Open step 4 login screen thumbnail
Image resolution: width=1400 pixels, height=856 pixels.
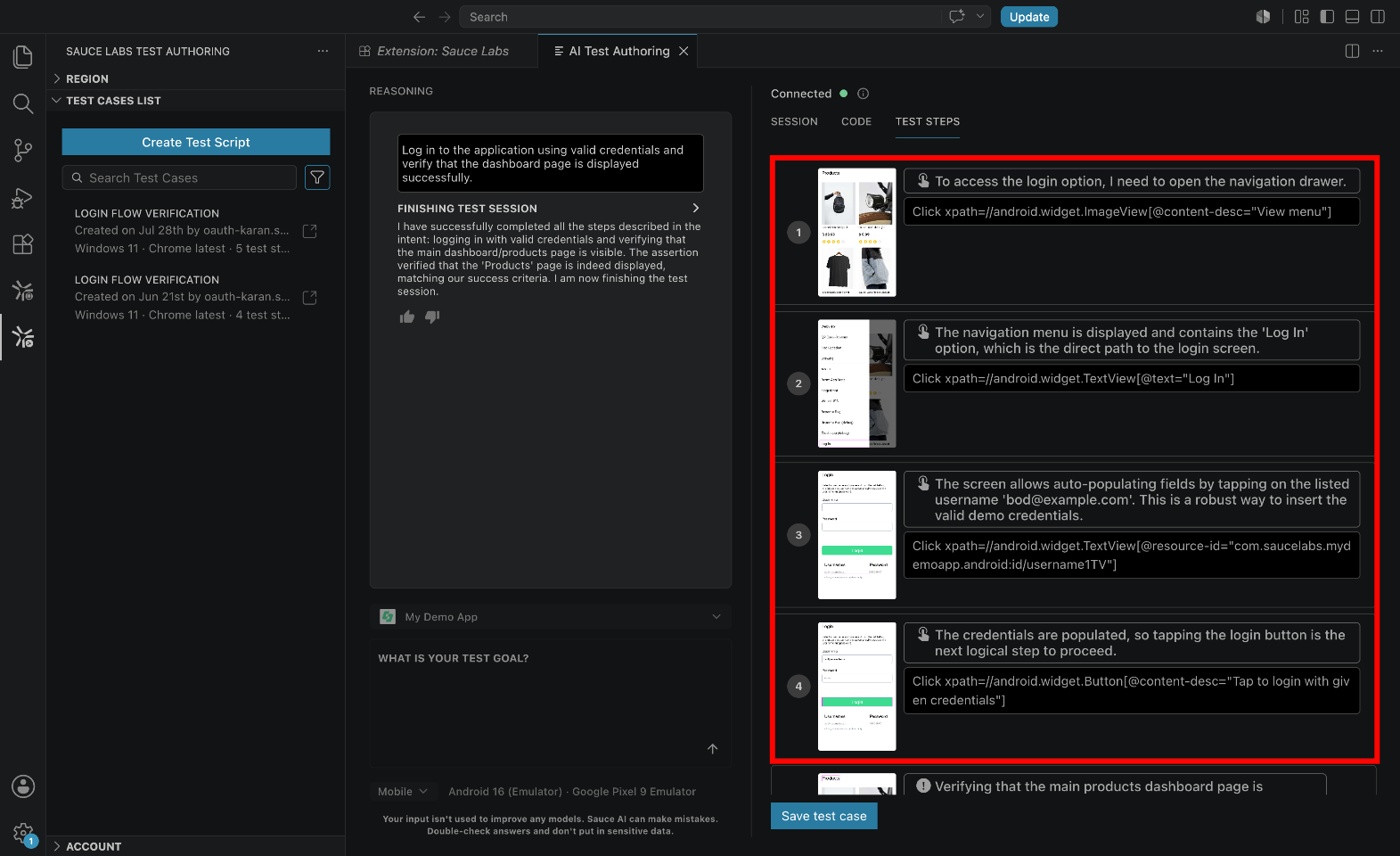tap(857, 687)
